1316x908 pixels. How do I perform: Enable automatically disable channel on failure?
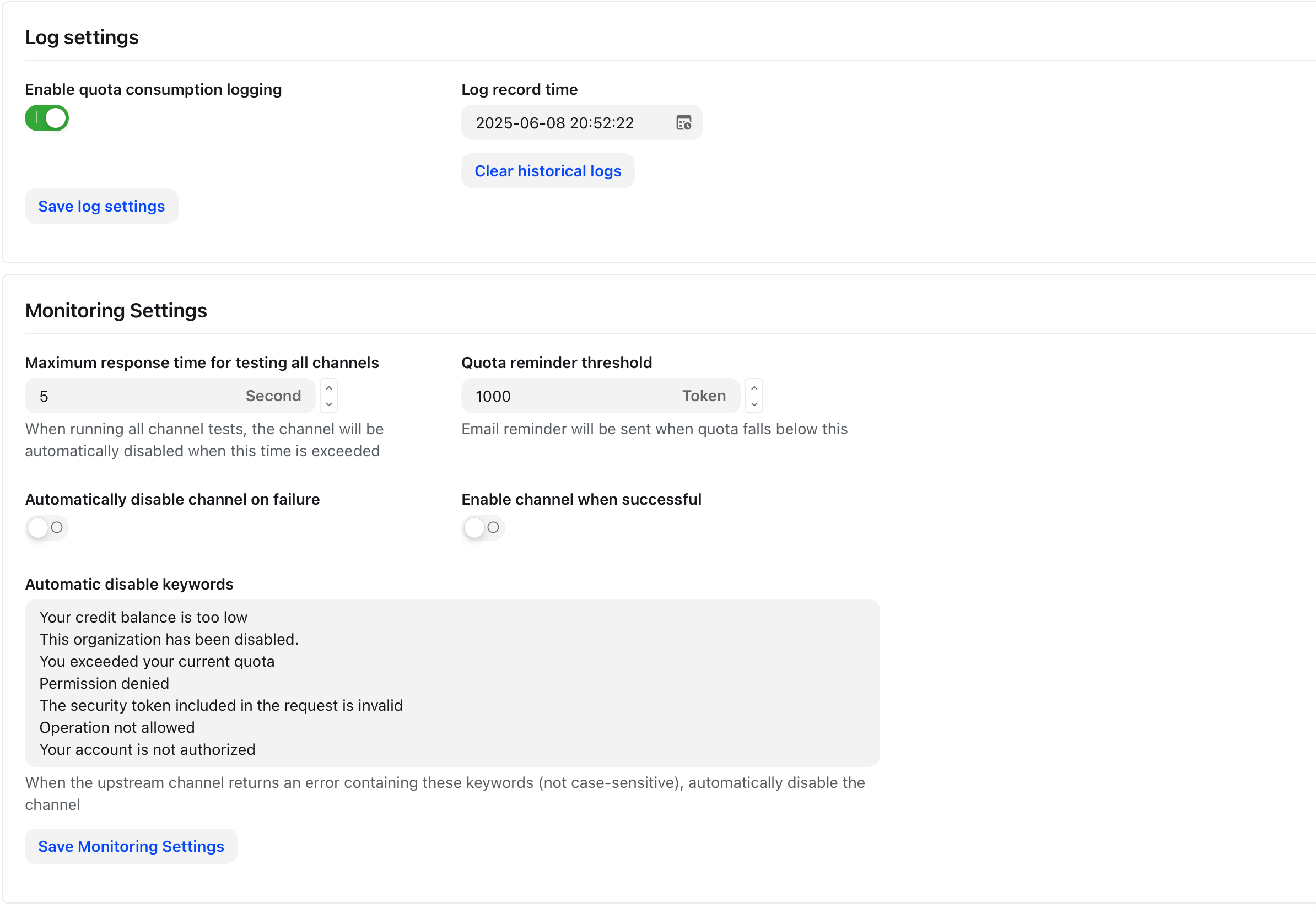pyautogui.click(x=47, y=528)
